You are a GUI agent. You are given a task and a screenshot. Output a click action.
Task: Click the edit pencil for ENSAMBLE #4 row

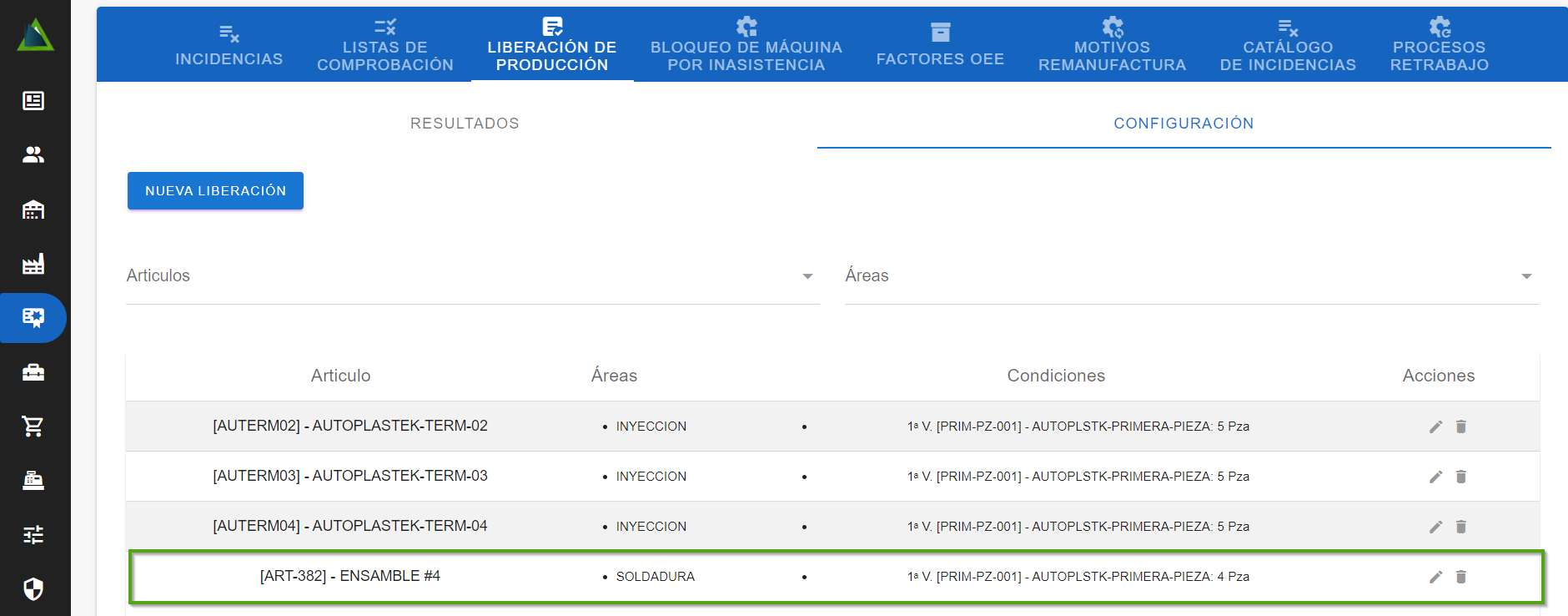tap(1435, 577)
